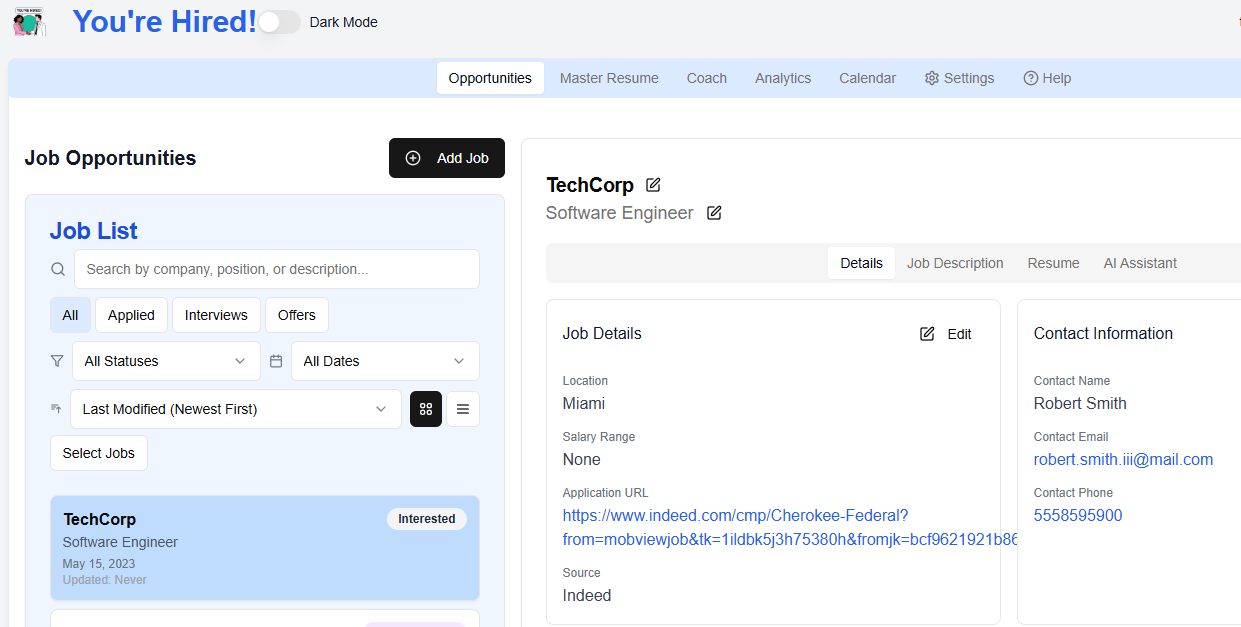Screen dimensions: 1241x627
Task: Open the All Dates dropdown
Action: click(x=385, y=361)
